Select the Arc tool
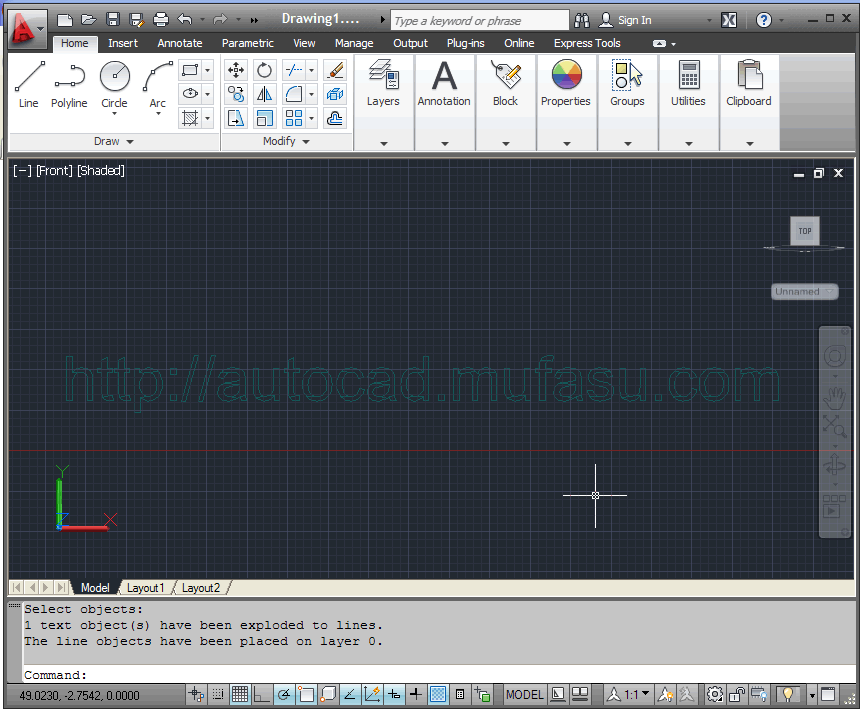 click(157, 84)
